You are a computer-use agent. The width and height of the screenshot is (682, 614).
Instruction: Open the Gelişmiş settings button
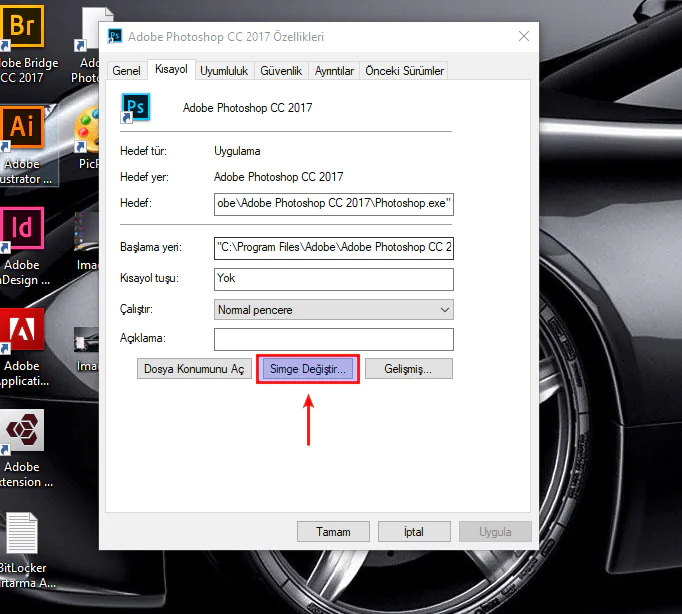408,369
